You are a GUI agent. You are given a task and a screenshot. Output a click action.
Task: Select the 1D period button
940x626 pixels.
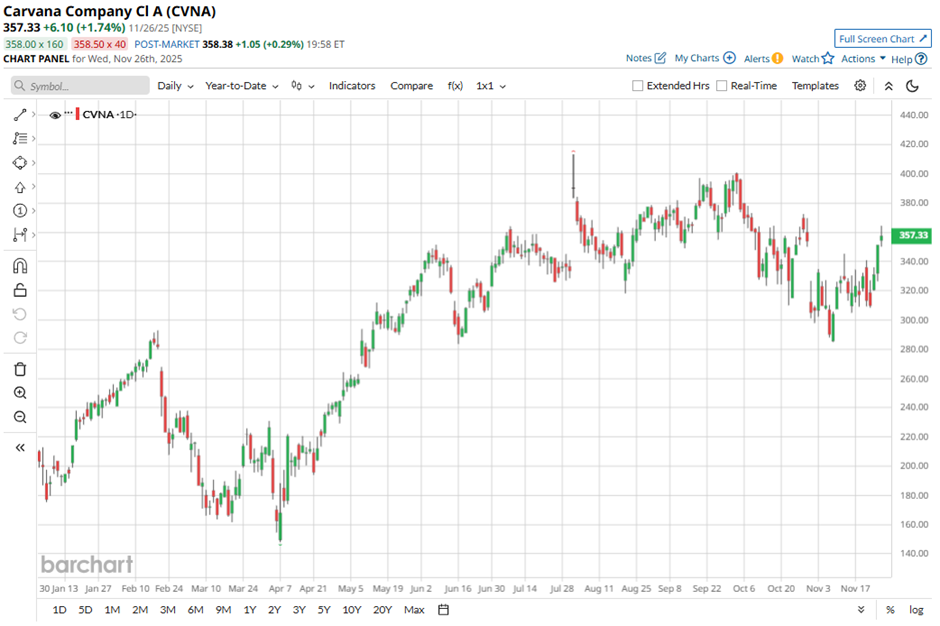(x=59, y=610)
